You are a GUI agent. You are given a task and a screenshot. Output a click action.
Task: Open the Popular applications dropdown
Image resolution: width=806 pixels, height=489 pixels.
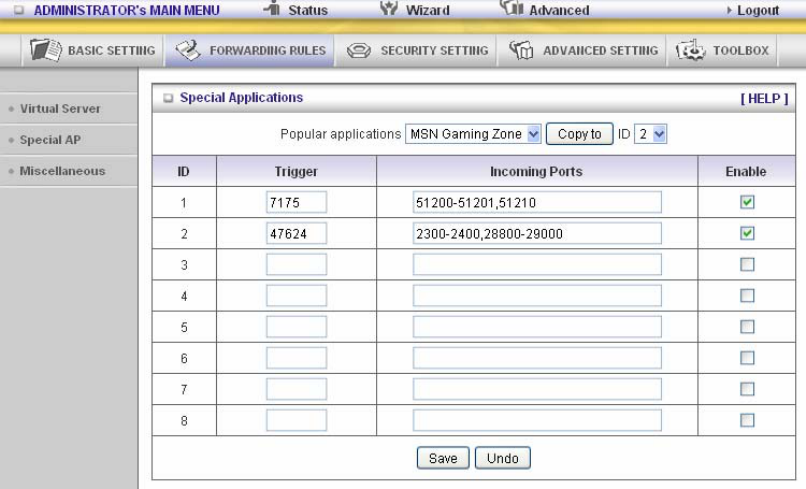pos(473,134)
